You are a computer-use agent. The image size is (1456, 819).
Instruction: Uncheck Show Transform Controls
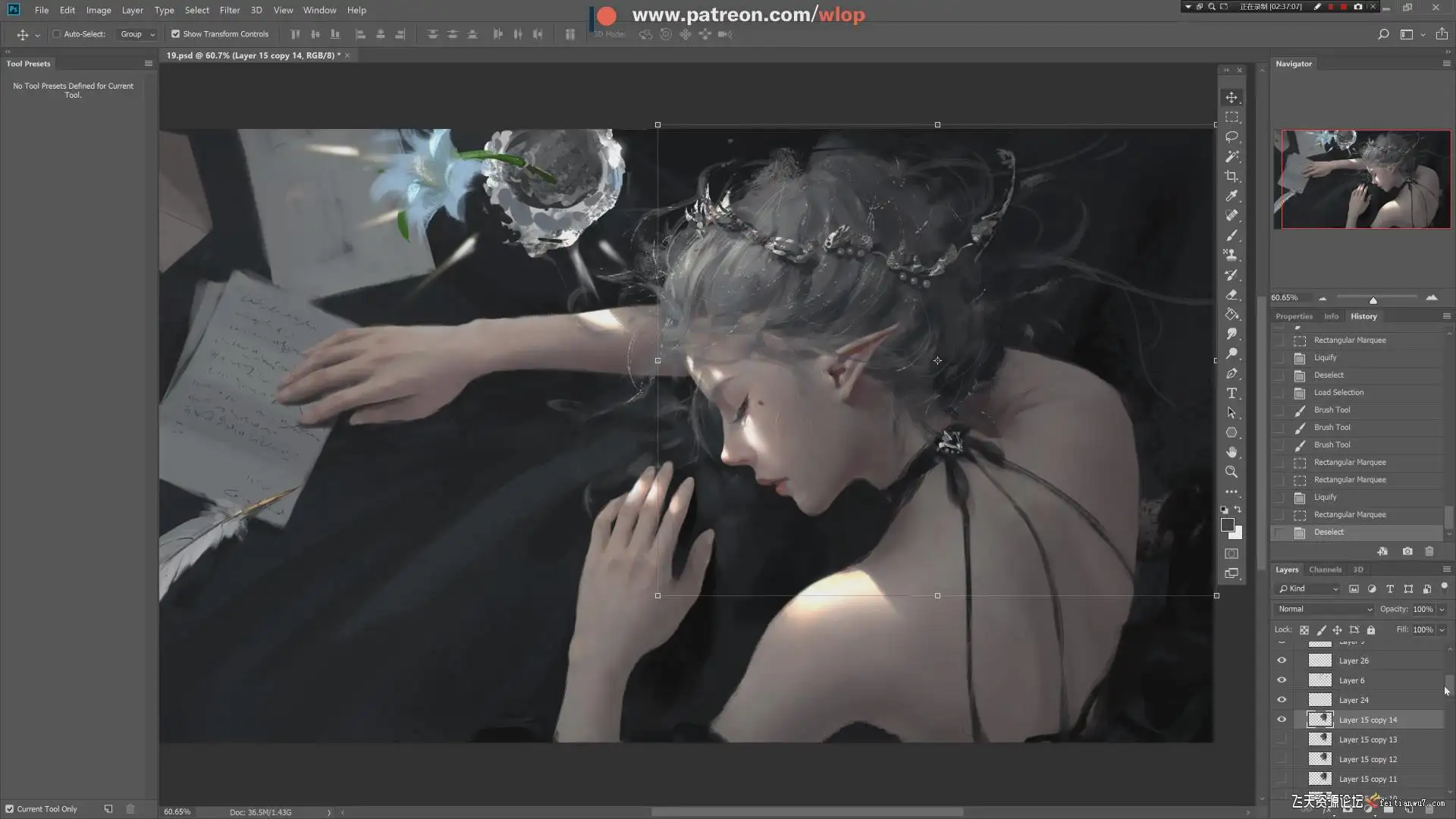point(176,34)
